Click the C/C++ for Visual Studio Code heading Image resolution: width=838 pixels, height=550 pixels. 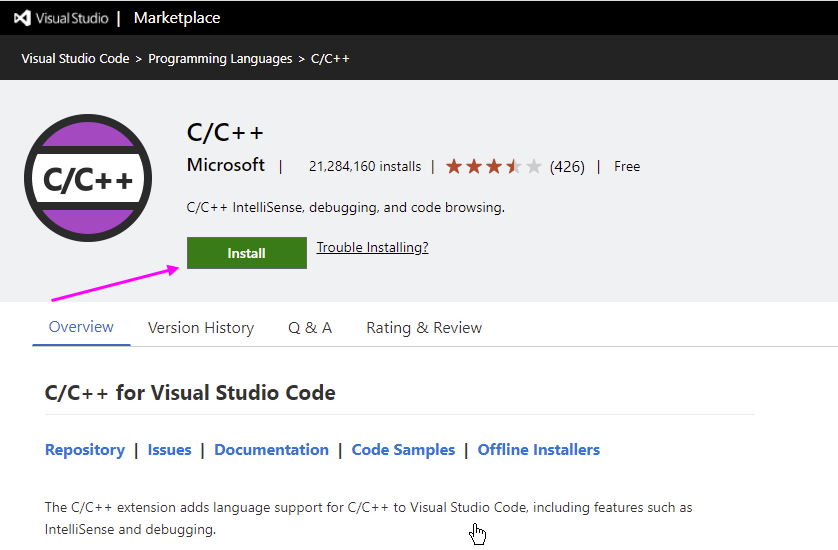click(x=190, y=393)
